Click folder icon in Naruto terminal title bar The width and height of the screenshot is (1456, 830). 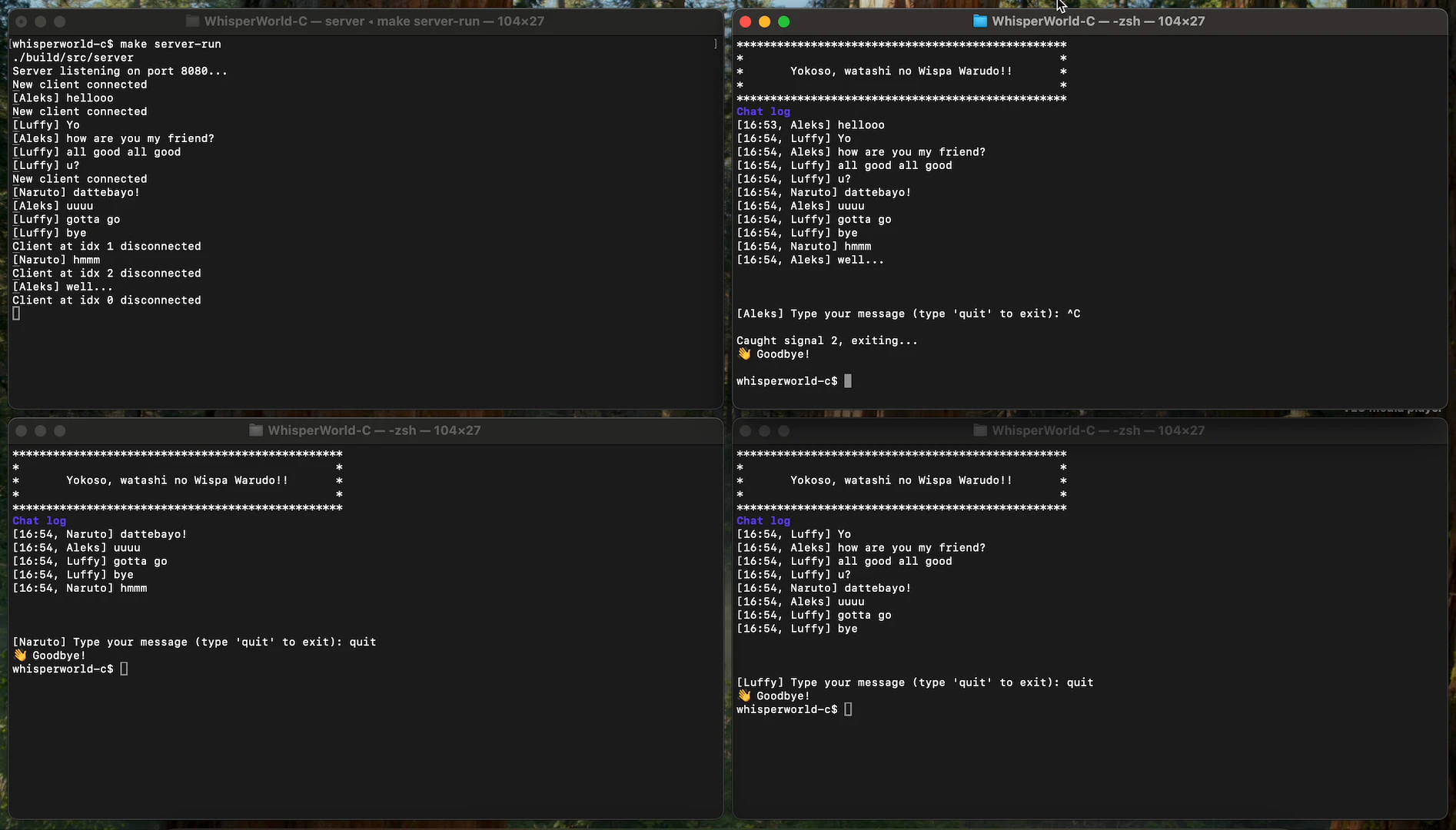point(256,430)
